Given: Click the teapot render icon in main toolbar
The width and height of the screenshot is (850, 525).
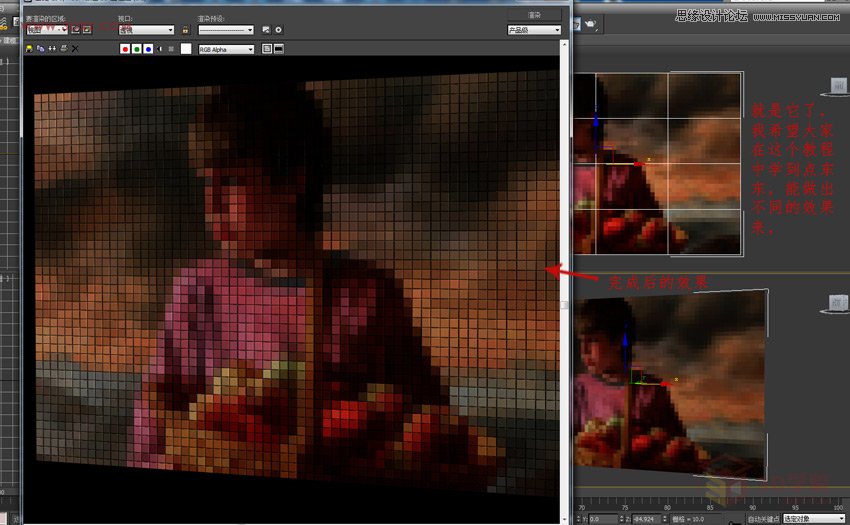Looking at the screenshot, I should (590, 24).
